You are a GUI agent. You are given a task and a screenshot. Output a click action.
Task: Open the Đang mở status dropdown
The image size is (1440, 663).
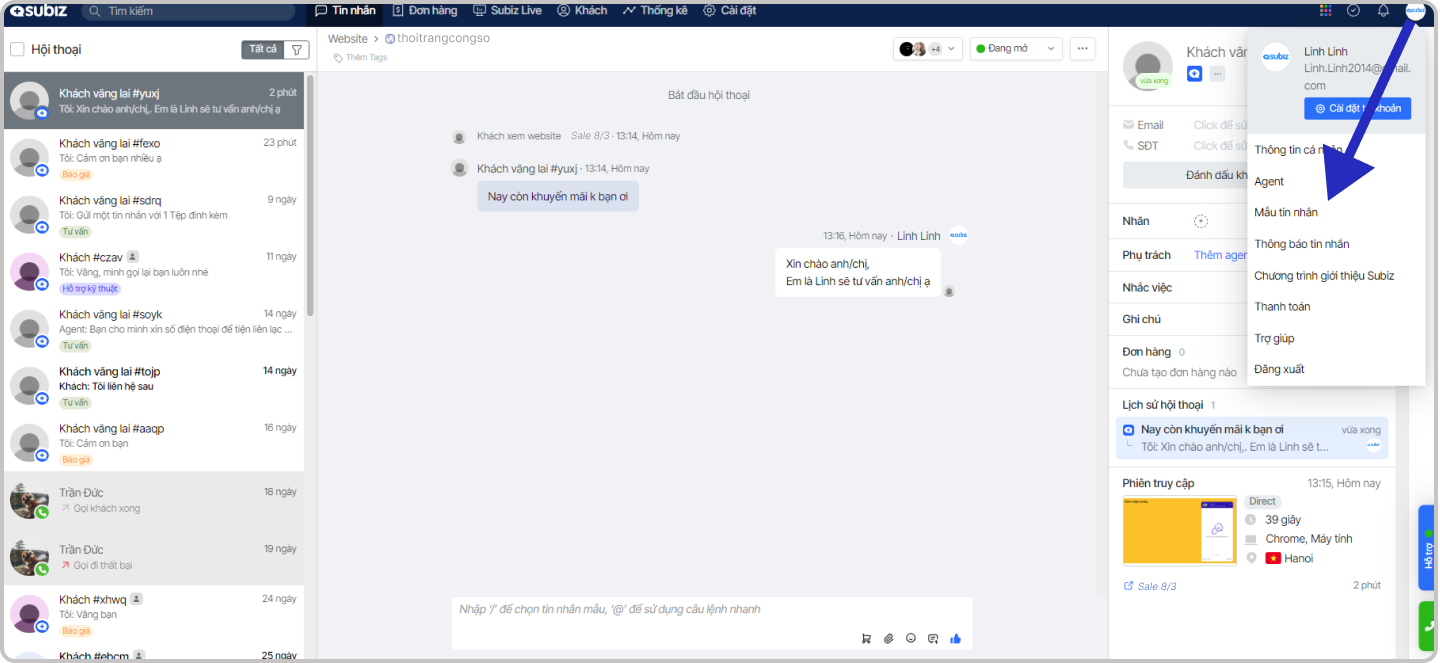[x=1015, y=49]
